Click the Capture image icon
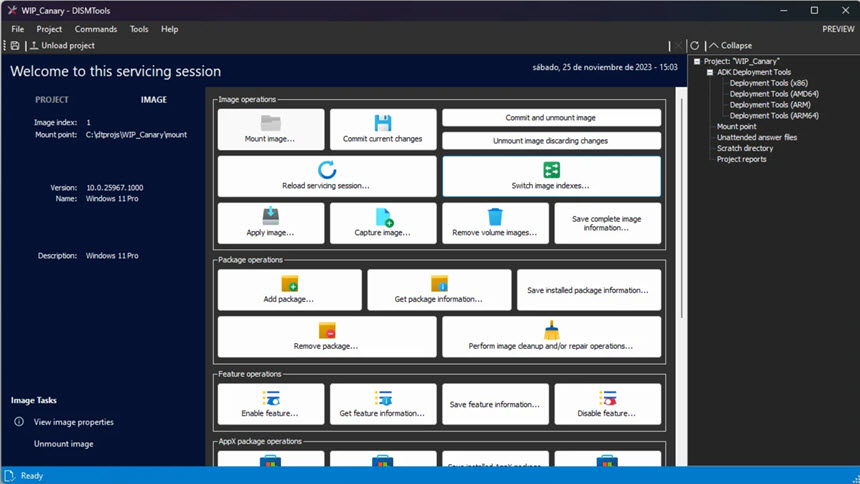 (x=384, y=217)
